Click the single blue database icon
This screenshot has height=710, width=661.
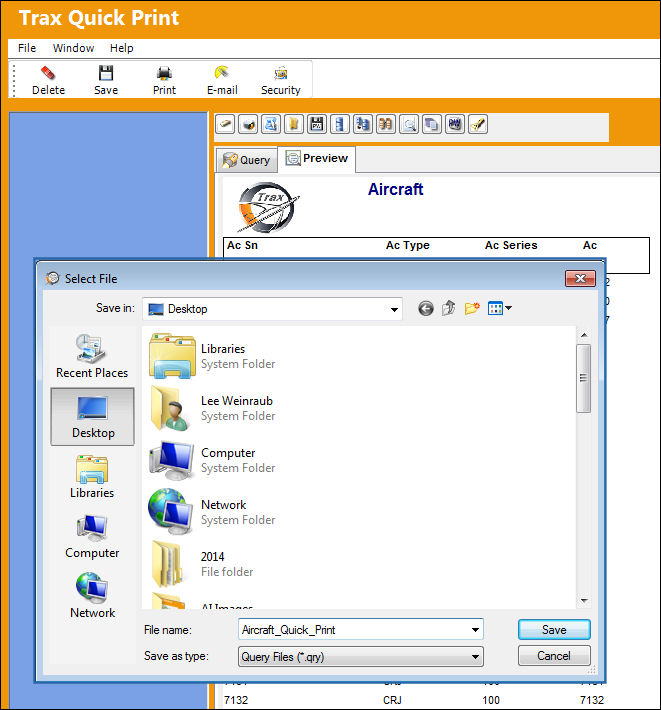340,124
